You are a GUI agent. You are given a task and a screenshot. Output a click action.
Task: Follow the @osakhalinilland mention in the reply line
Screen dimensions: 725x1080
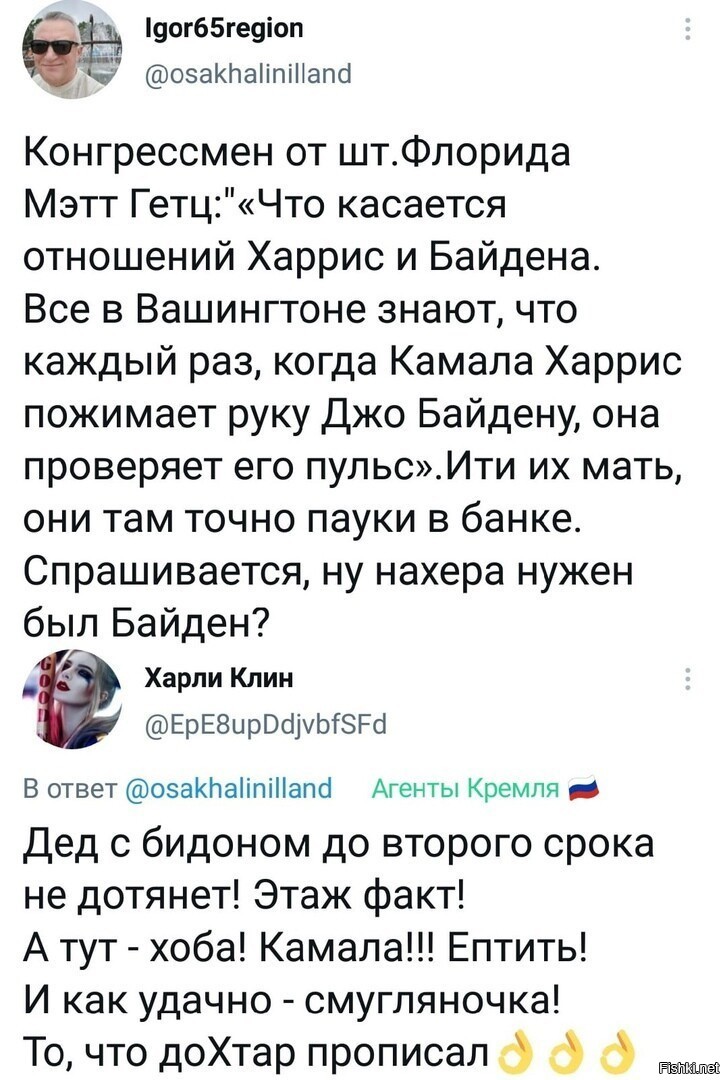click(230, 788)
